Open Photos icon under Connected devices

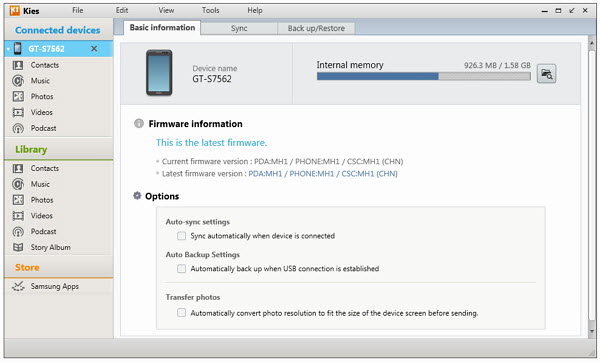18,96
